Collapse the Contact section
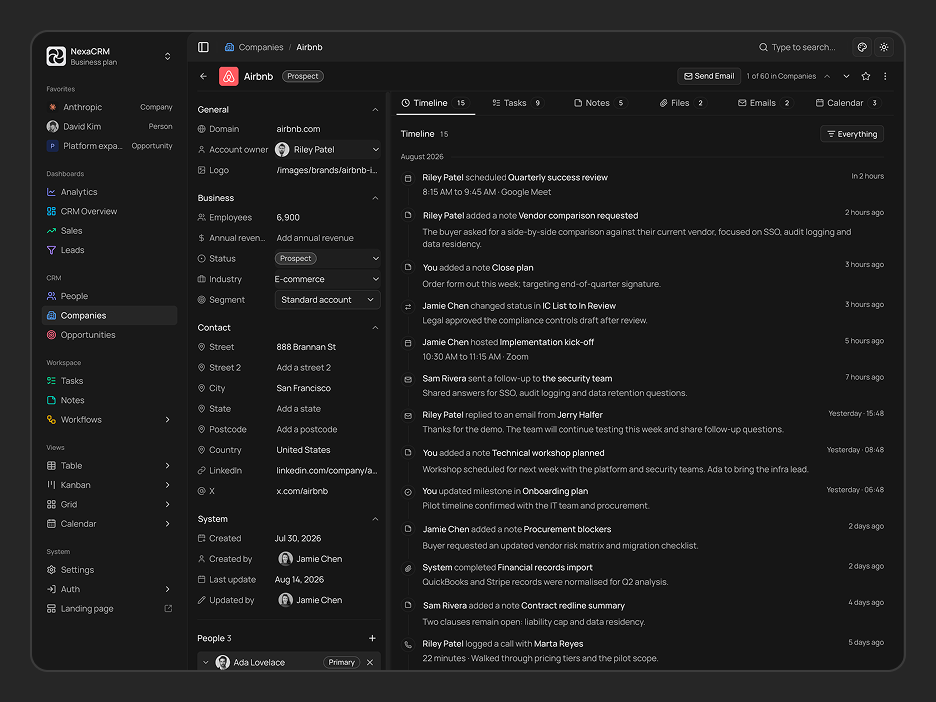Viewport: 936px width, 702px height. [x=375, y=328]
